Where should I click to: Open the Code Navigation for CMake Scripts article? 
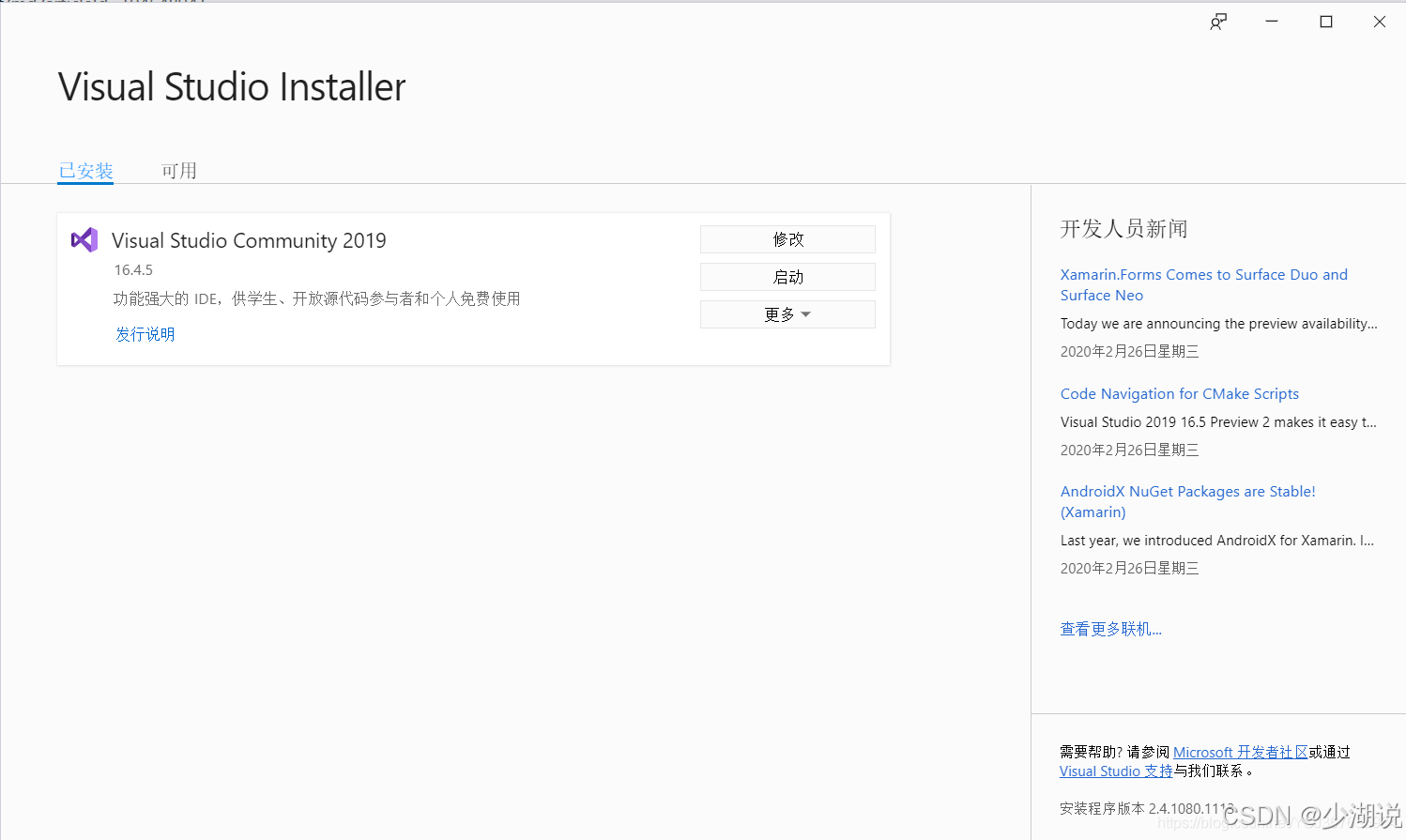click(x=1180, y=393)
